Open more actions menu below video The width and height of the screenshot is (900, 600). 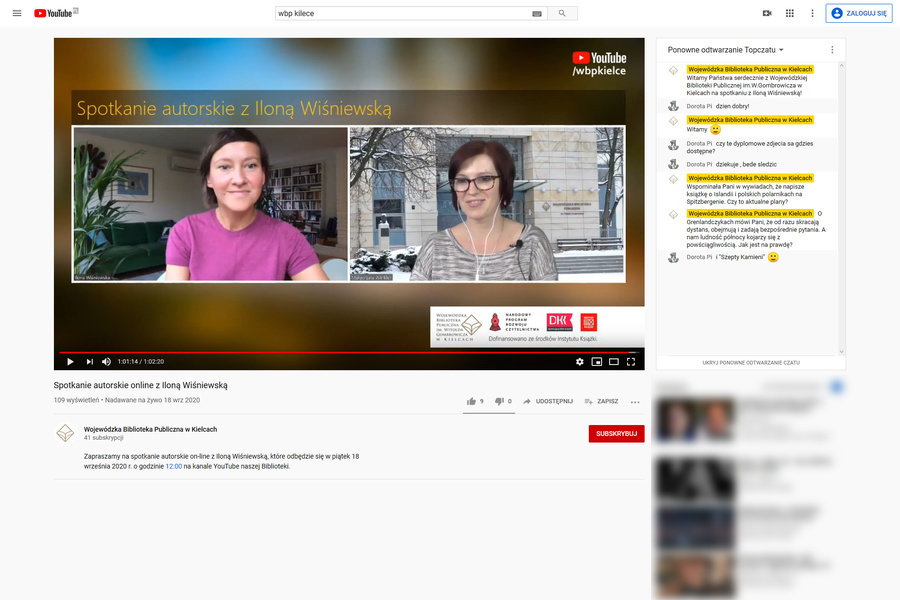click(634, 401)
